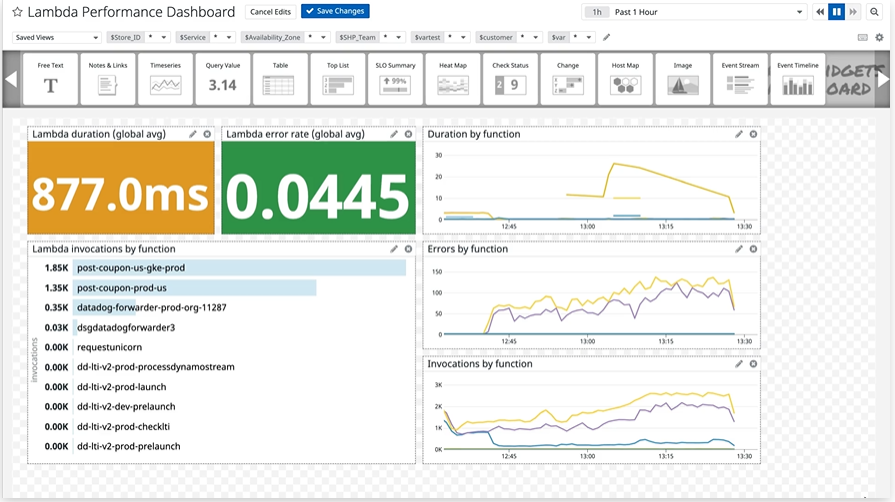Open the dashboard settings gear
895x502 pixels.
pos(880,37)
